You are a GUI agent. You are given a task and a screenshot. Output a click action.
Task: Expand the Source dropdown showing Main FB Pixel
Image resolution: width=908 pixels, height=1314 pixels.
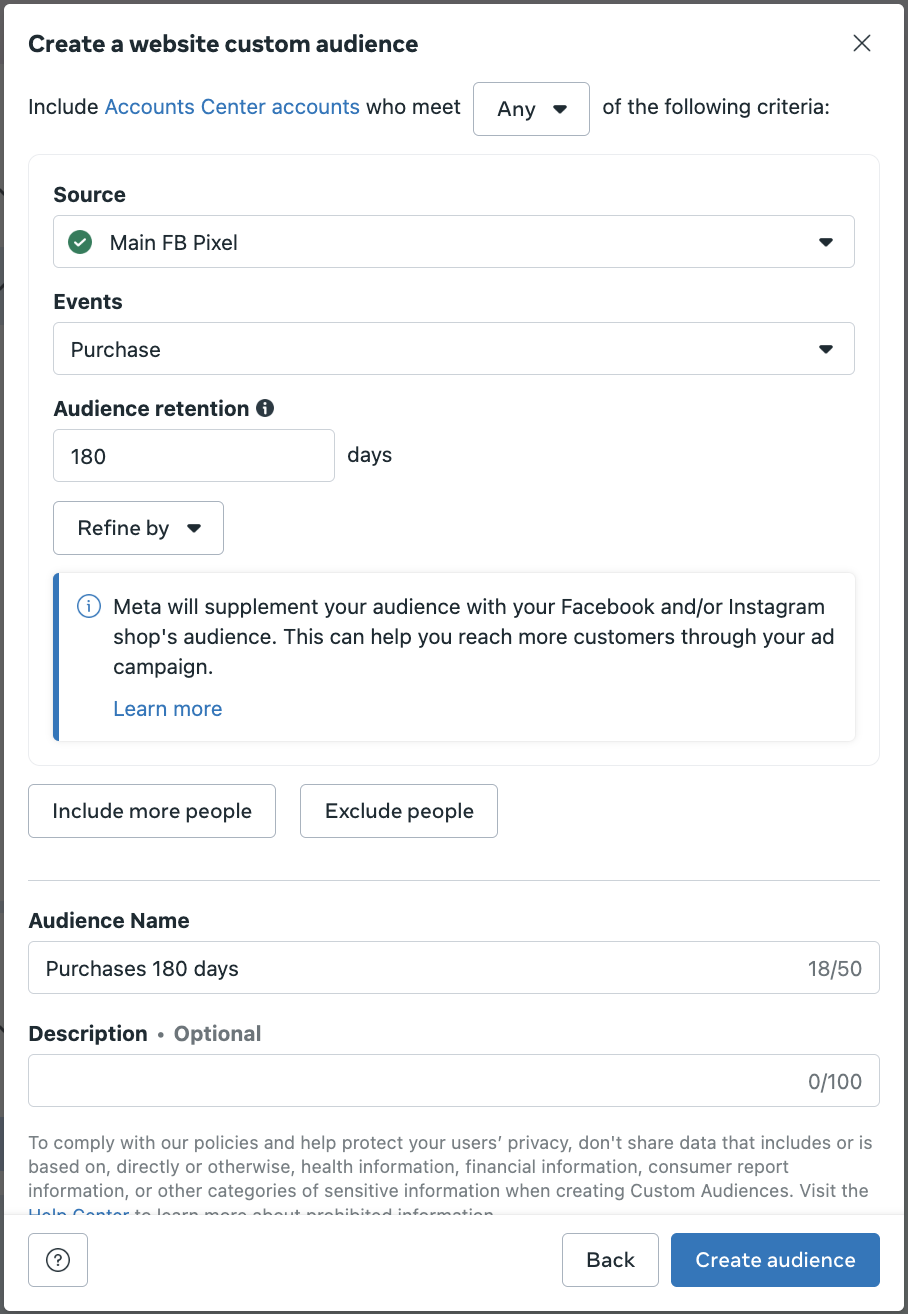click(453, 242)
